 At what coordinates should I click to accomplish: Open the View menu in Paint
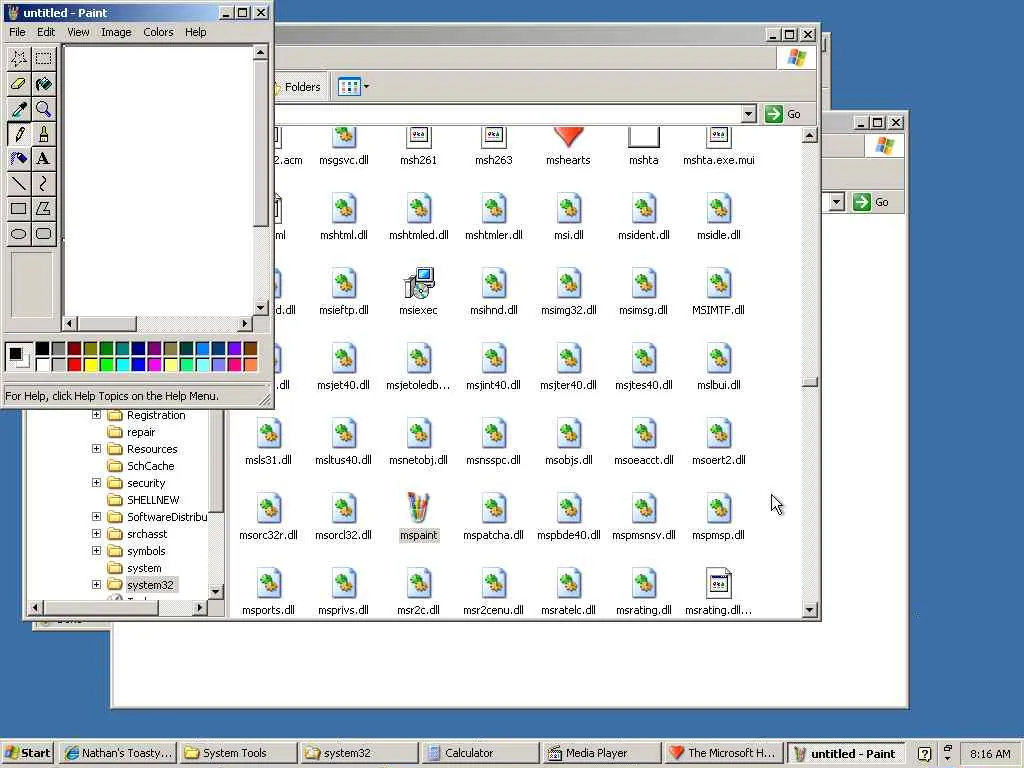coord(78,32)
